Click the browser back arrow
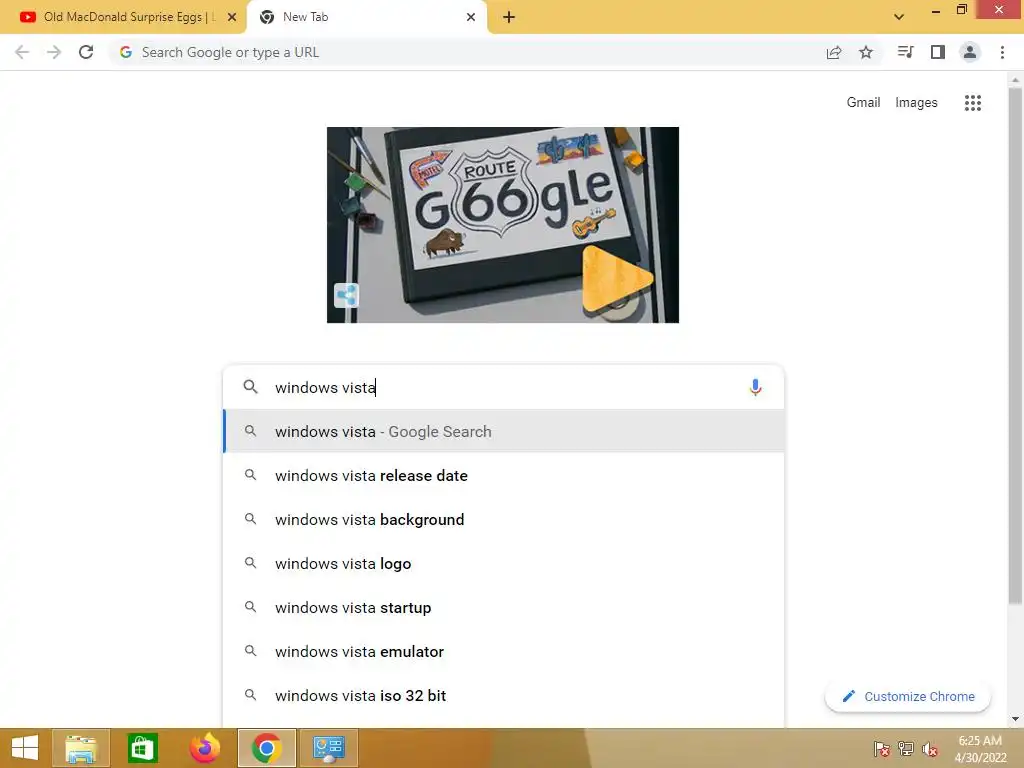The width and height of the screenshot is (1024, 768). tap(22, 52)
